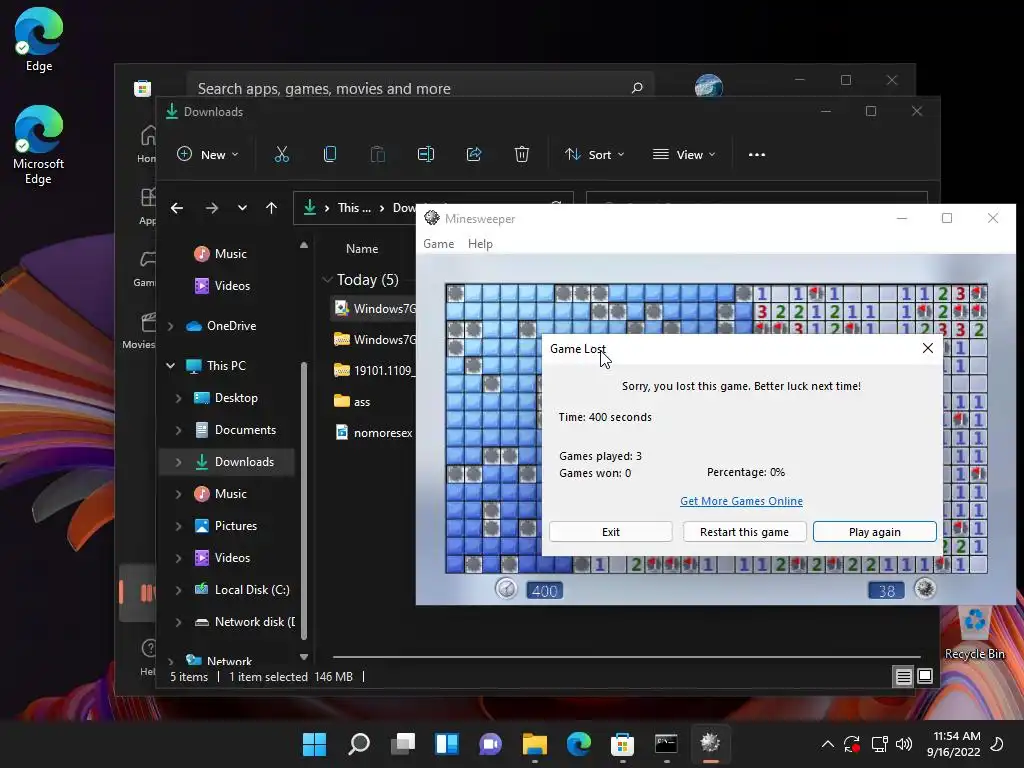The width and height of the screenshot is (1024, 768).
Task: Select the 'ass' folder in Downloads
Action: (352, 401)
